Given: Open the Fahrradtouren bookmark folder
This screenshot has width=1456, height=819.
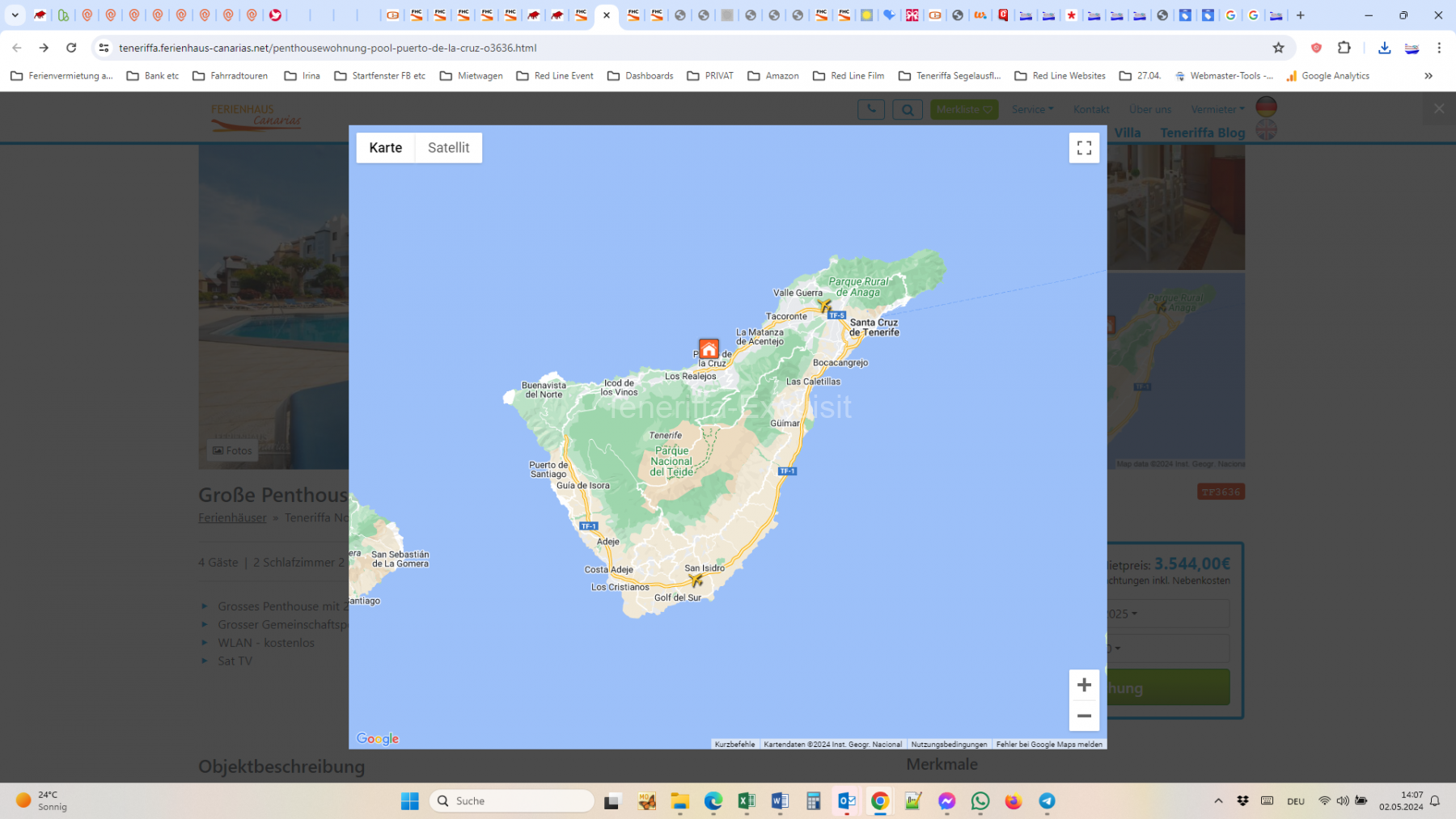Looking at the screenshot, I should 231,76.
